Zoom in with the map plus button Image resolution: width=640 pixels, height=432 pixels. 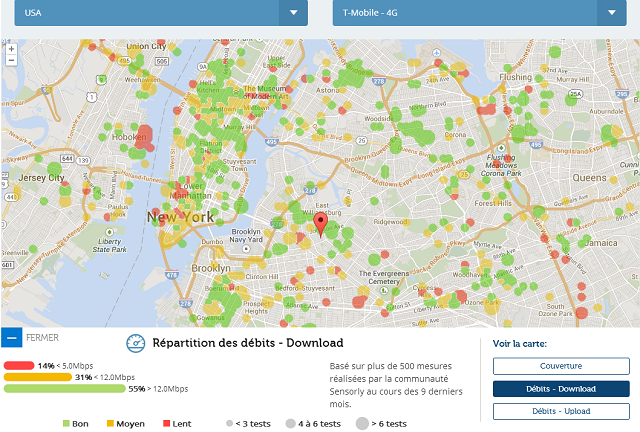point(10,48)
